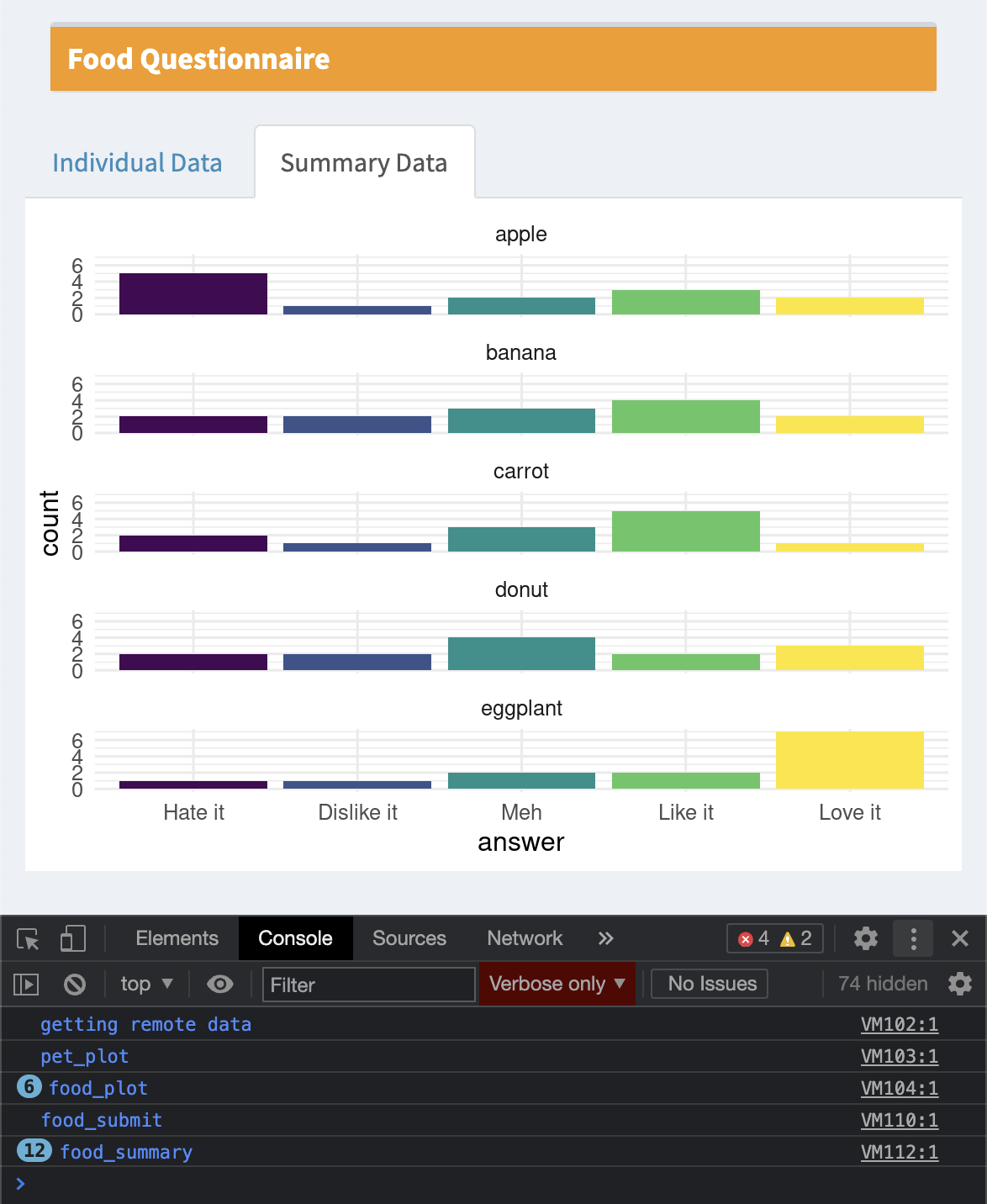
Task: Follow the food_plot link VM104:1
Action: pos(900,1088)
